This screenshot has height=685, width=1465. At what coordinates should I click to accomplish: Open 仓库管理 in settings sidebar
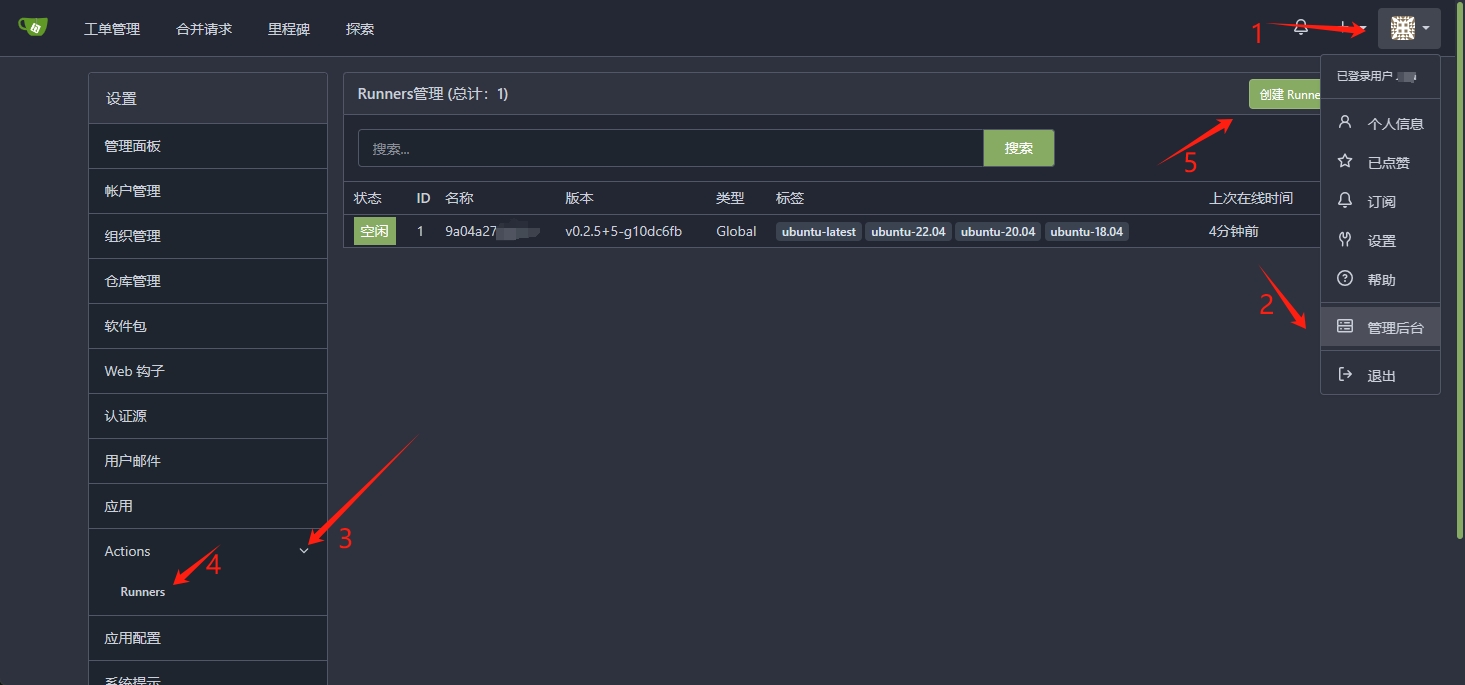pyautogui.click(x=132, y=281)
